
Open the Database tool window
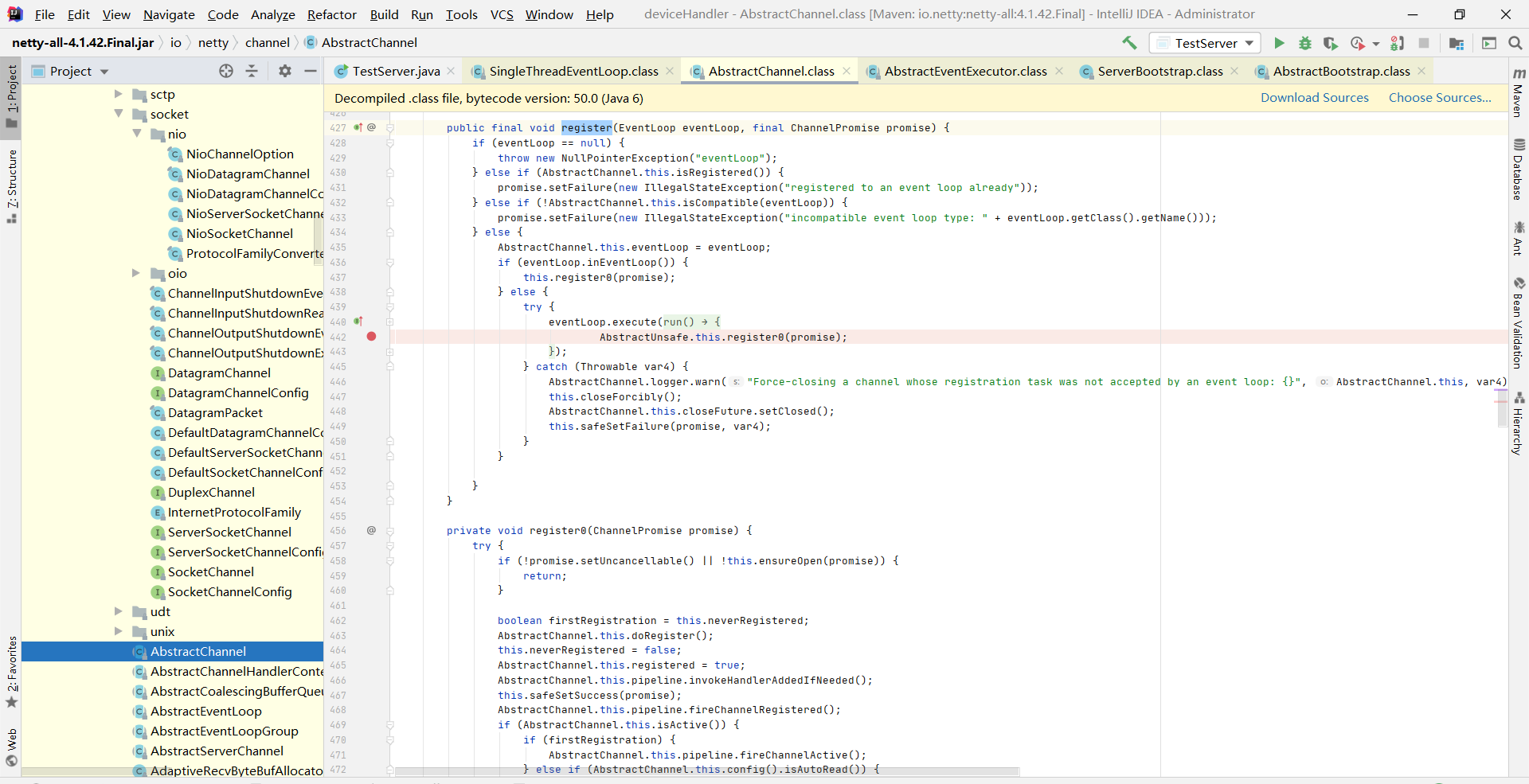(x=1519, y=169)
